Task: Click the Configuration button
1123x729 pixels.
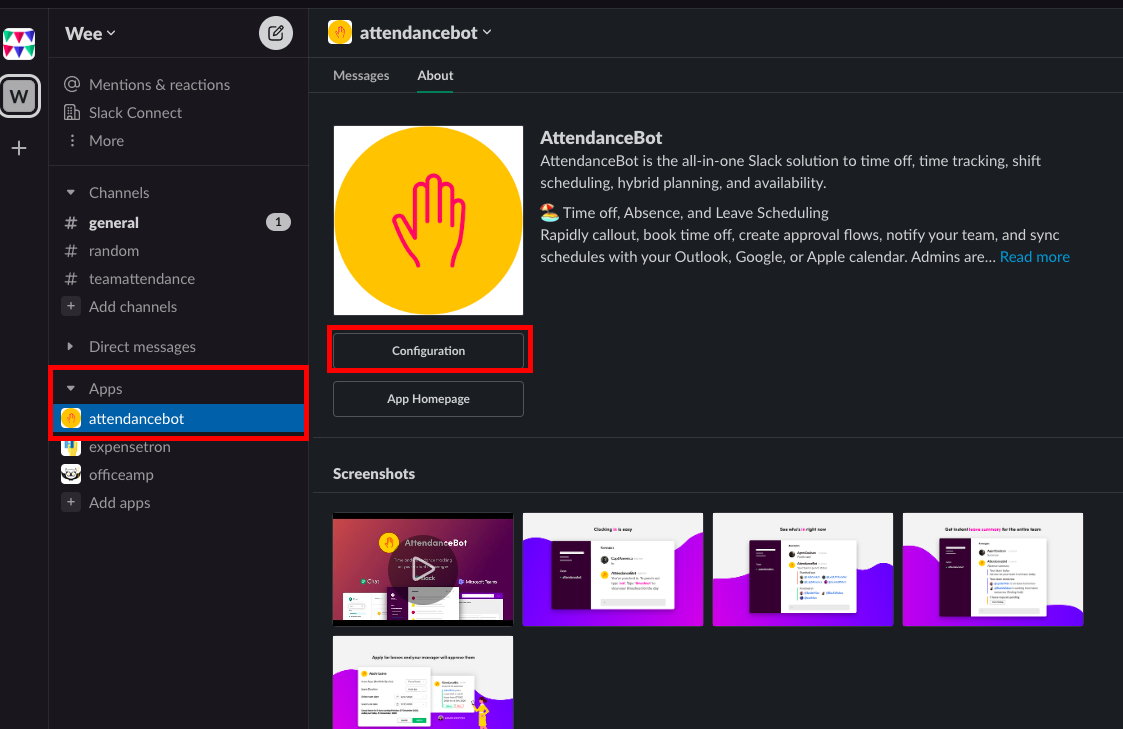Action: point(428,351)
